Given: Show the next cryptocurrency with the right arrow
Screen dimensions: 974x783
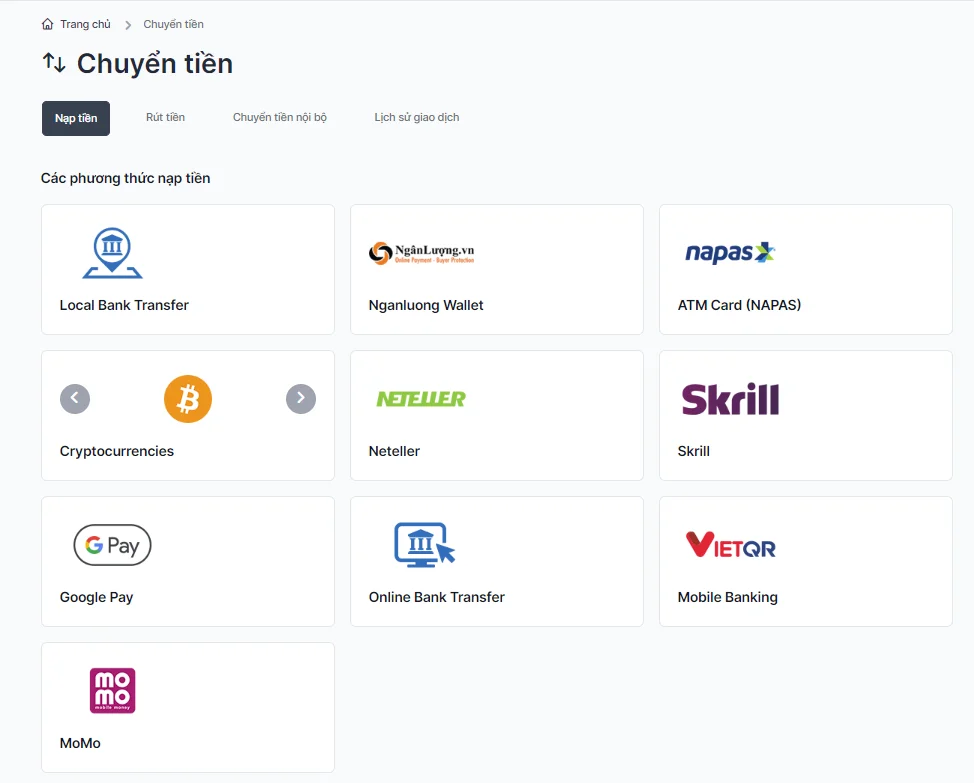Looking at the screenshot, I should point(301,399).
